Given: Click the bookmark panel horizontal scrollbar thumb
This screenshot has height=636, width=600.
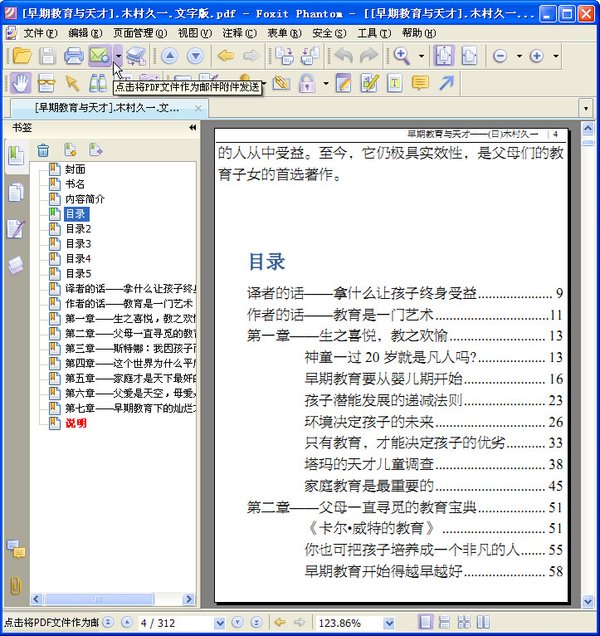Looking at the screenshot, I should point(99,599).
